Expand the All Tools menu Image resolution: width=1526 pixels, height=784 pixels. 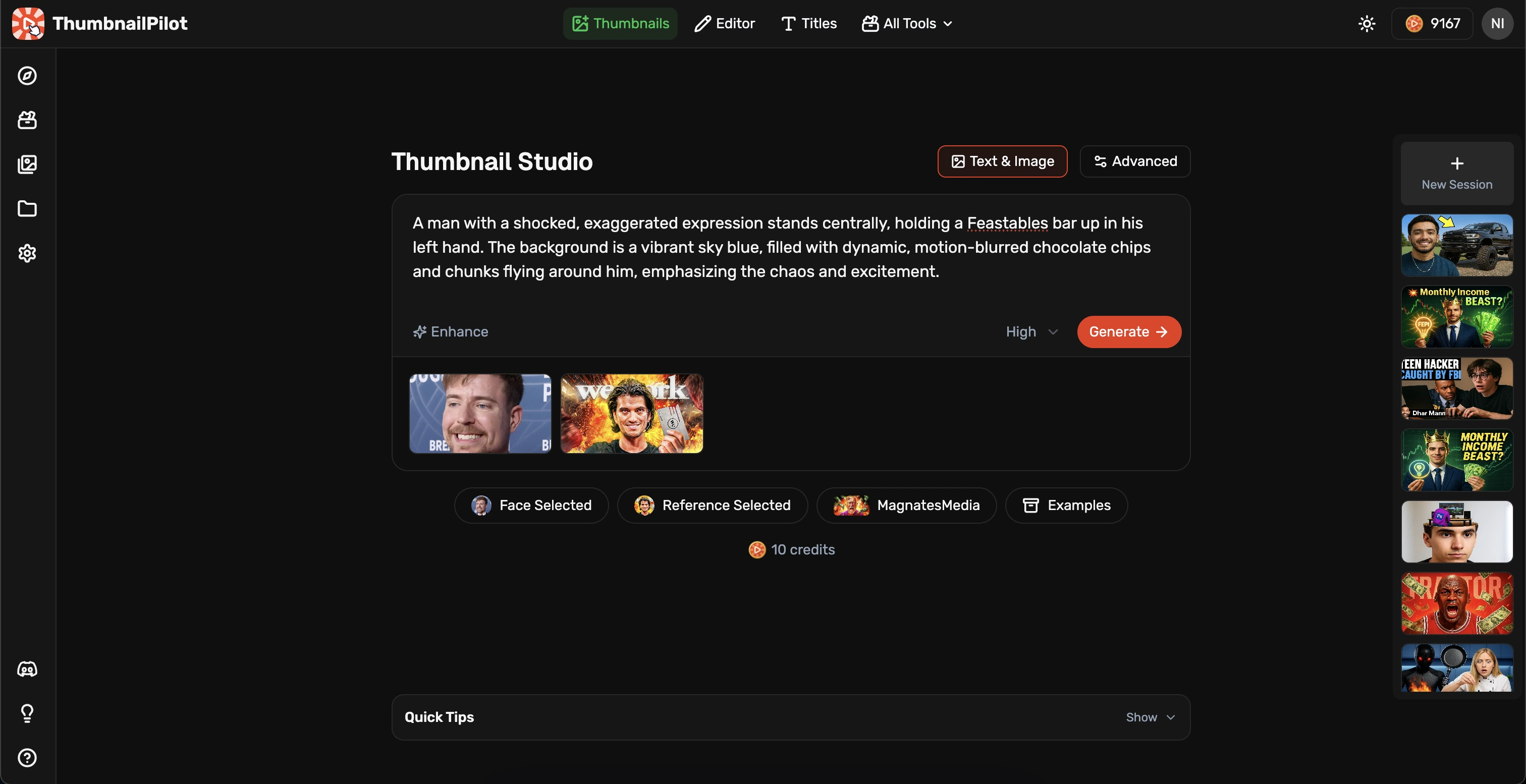(x=906, y=24)
